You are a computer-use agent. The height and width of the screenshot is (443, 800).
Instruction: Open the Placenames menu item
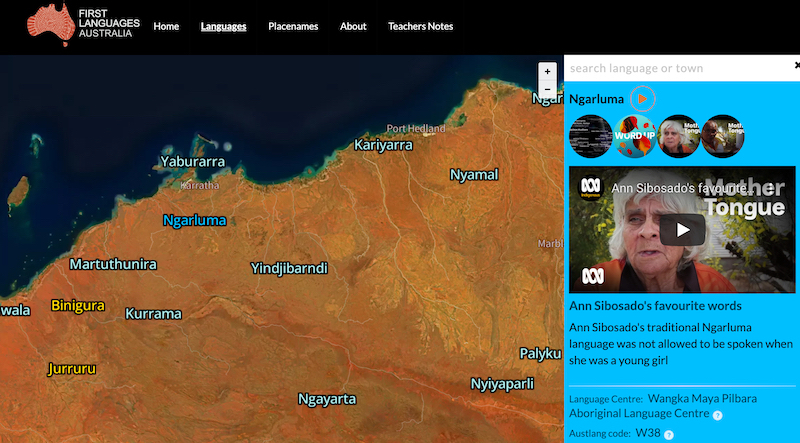[x=293, y=27]
